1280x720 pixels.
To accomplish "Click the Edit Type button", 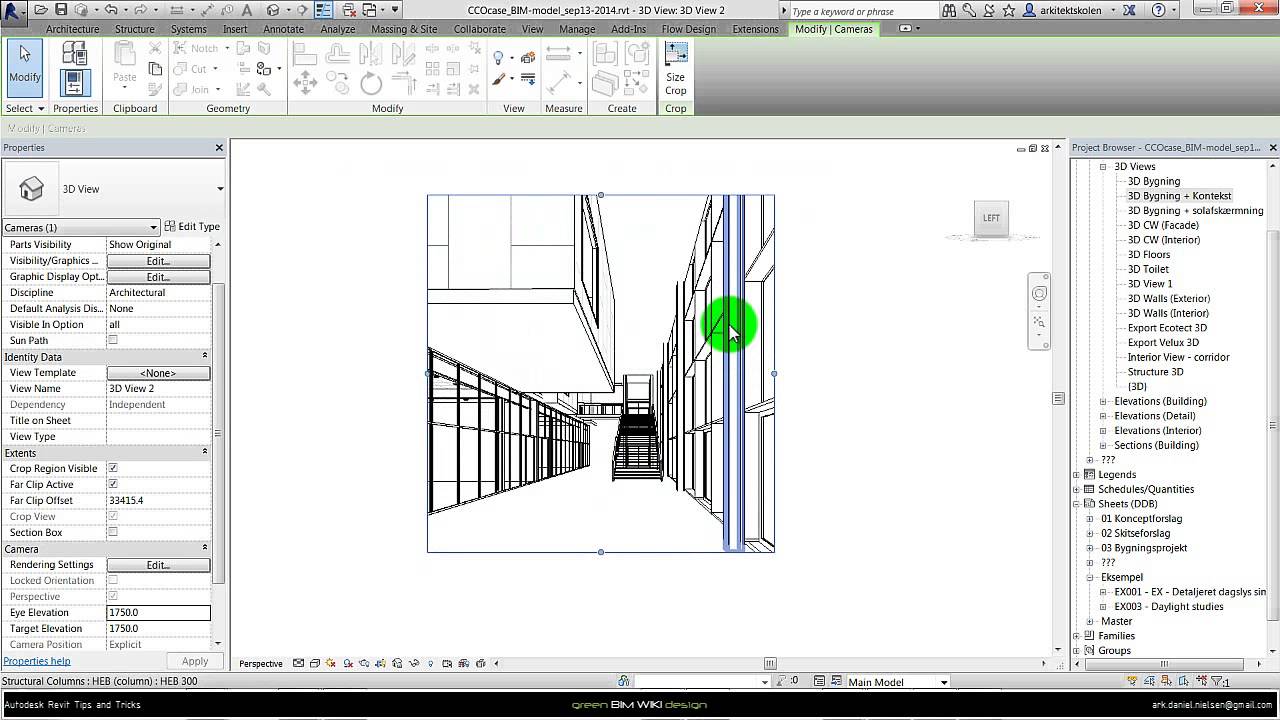I will [193, 227].
